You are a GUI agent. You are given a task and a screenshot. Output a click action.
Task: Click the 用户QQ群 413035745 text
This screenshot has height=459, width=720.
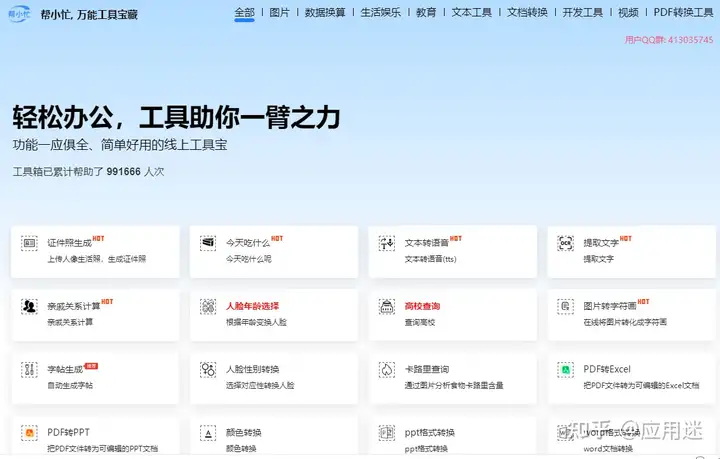669,40
